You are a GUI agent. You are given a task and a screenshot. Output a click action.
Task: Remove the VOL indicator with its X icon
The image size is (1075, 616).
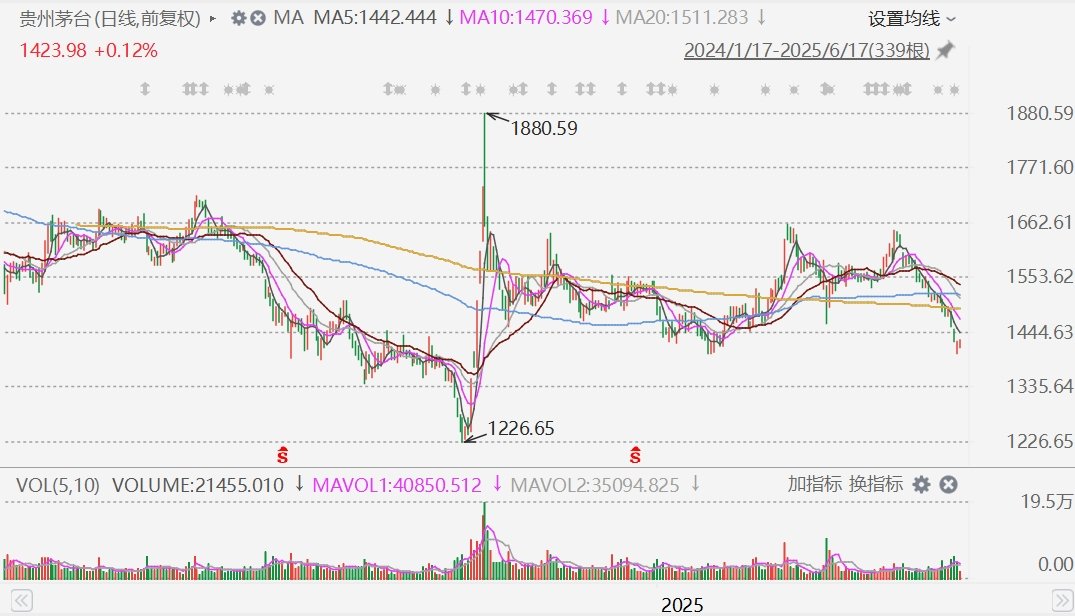(948, 485)
